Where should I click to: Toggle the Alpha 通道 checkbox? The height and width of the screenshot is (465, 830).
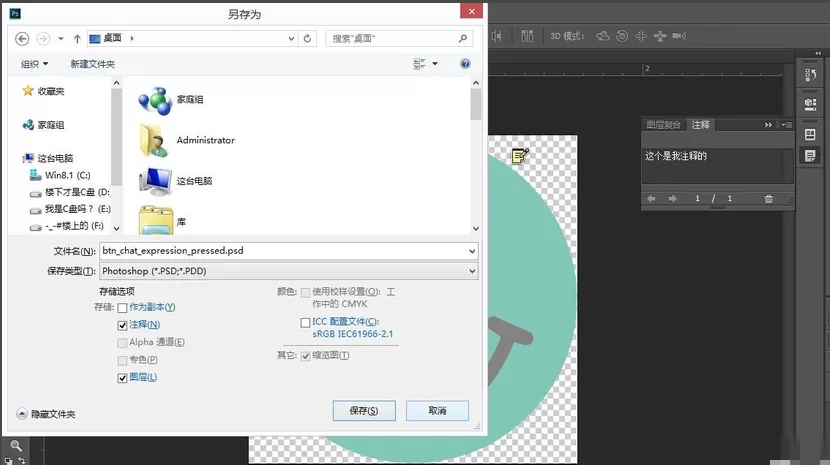(x=122, y=343)
